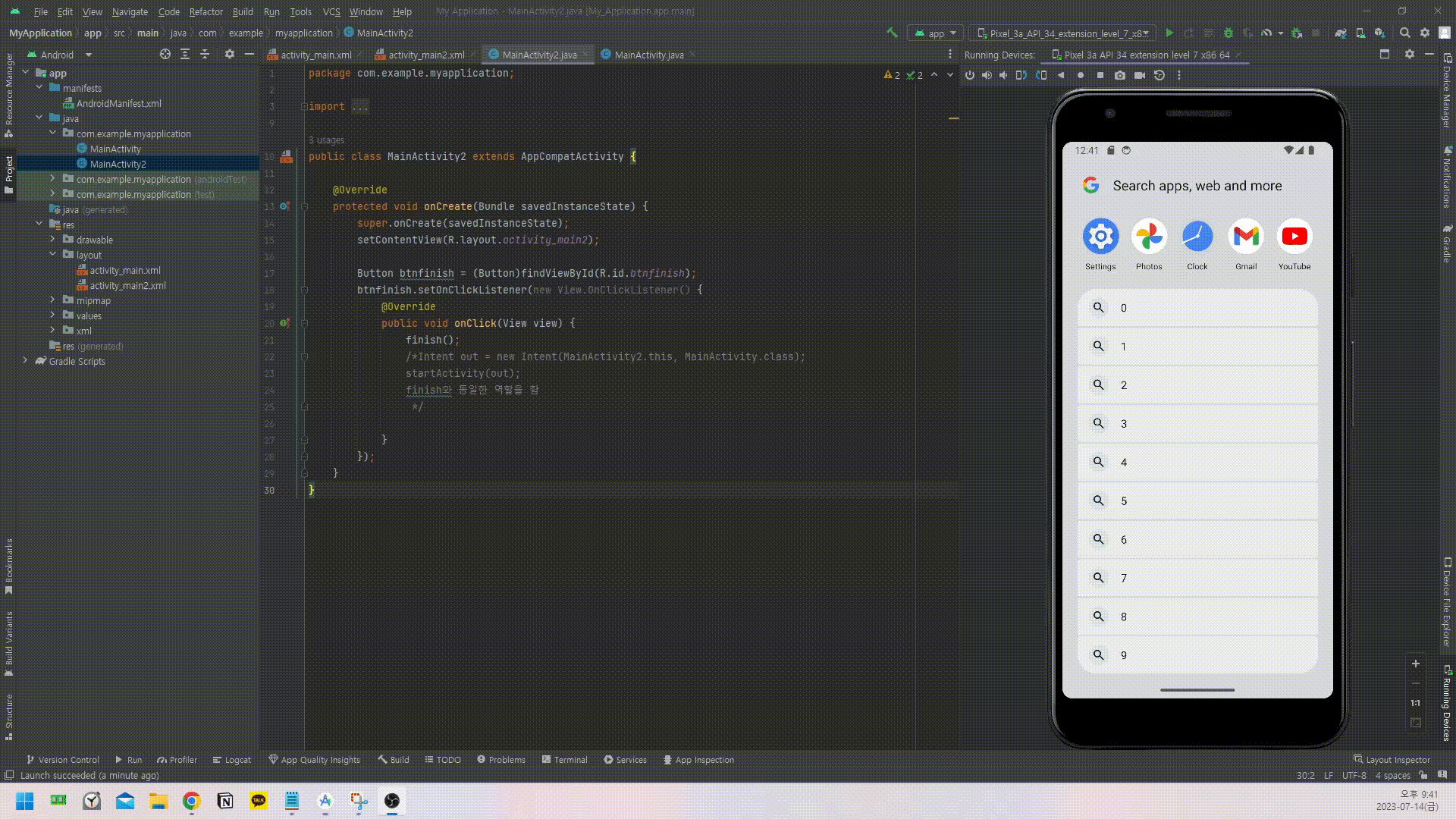Image resolution: width=1456 pixels, height=819 pixels.
Task: Collapse the manifests folder
Action: pyautogui.click(x=39, y=88)
